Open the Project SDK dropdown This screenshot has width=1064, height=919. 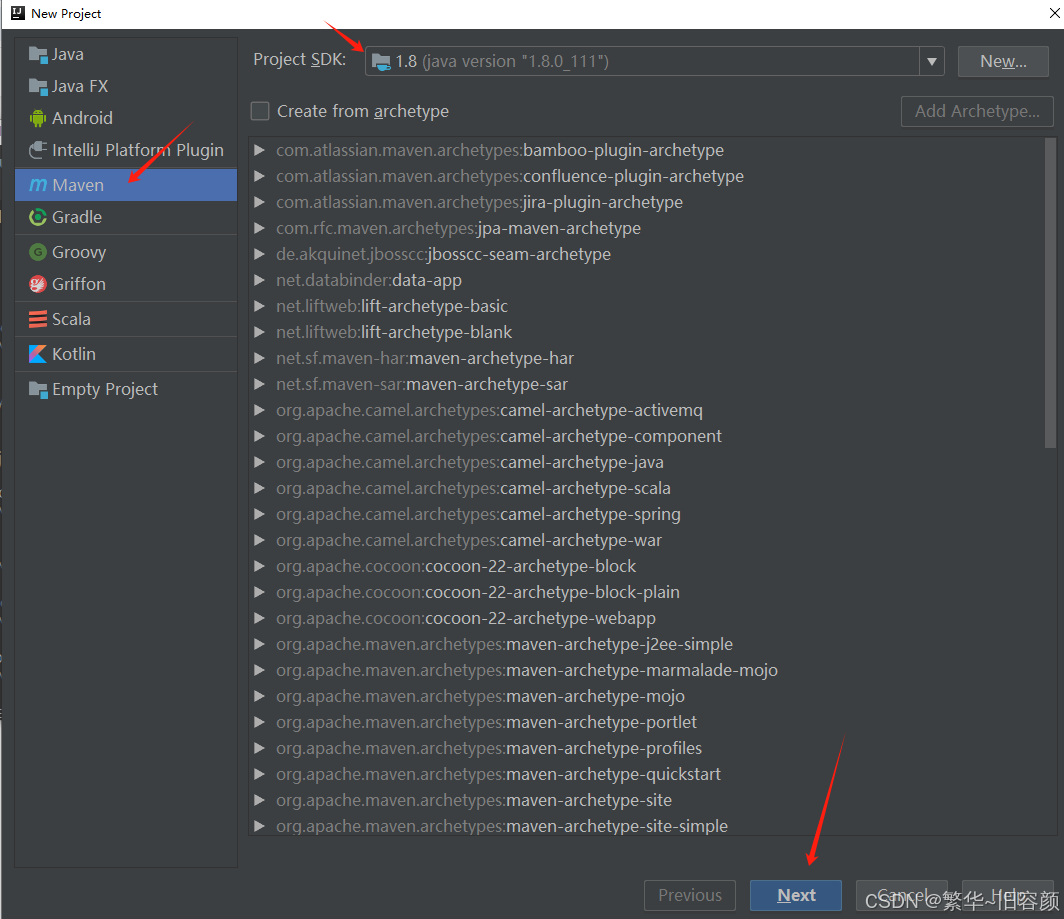coord(930,60)
